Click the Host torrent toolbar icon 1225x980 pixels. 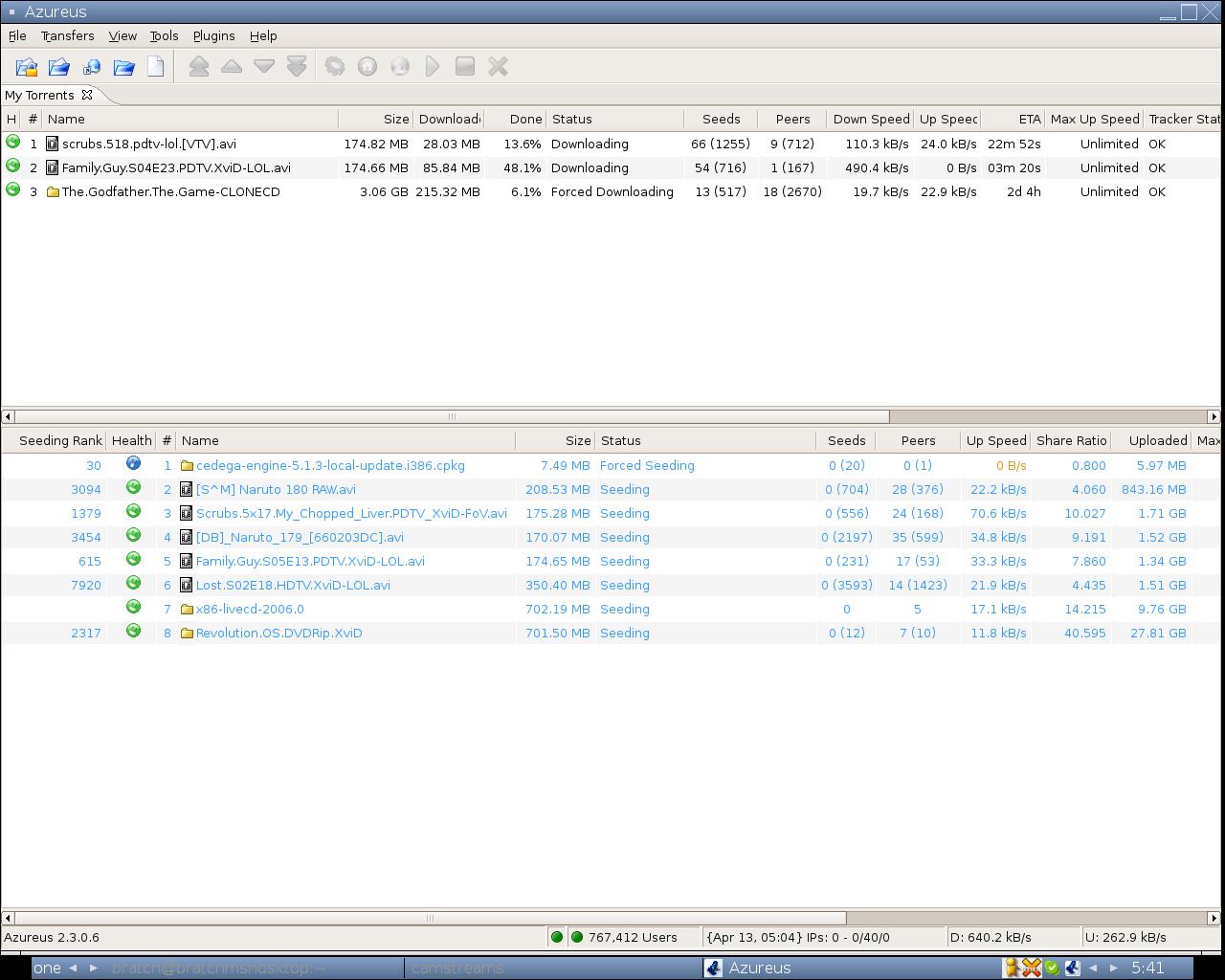tap(367, 67)
